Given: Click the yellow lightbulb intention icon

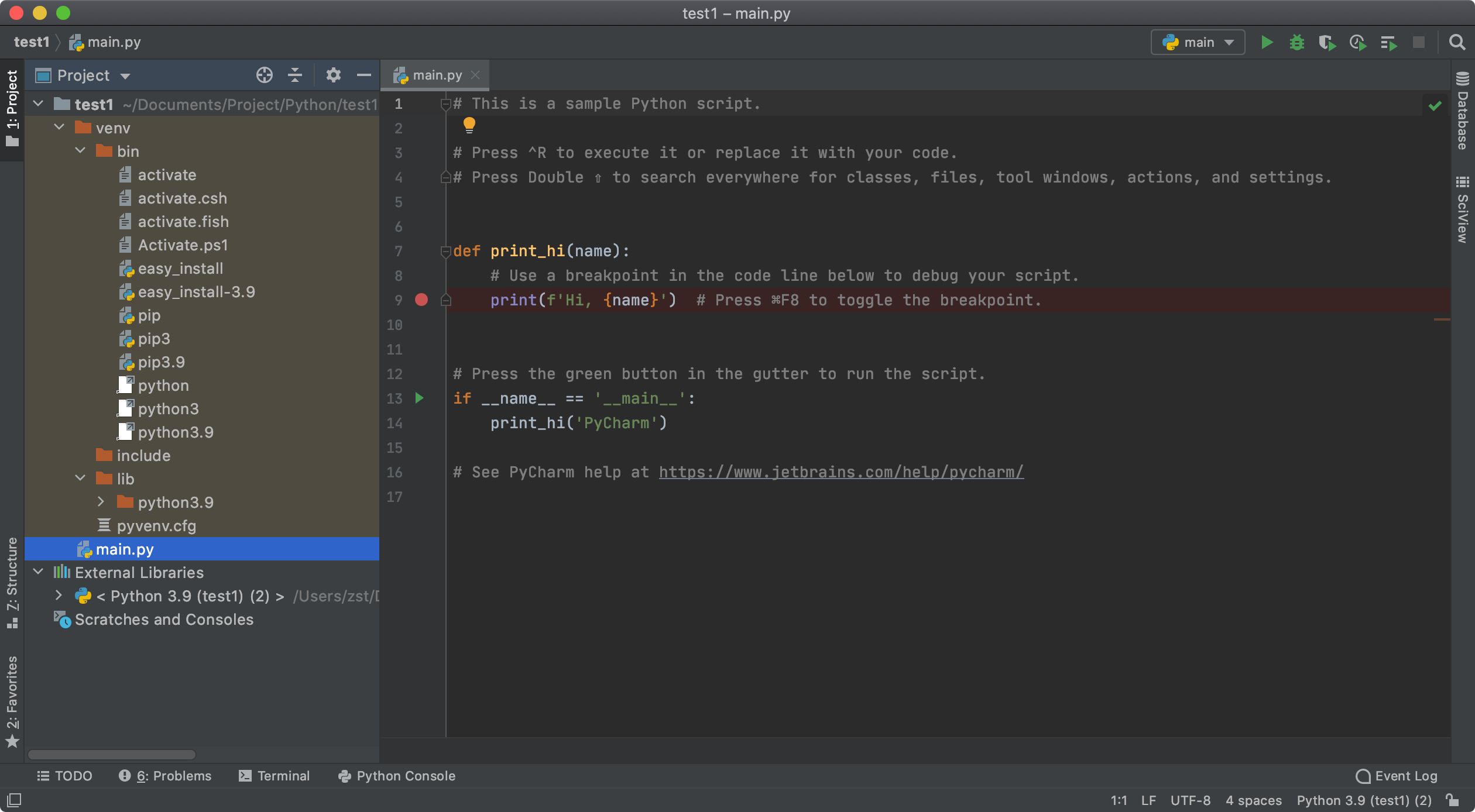Looking at the screenshot, I should [469, 124].
